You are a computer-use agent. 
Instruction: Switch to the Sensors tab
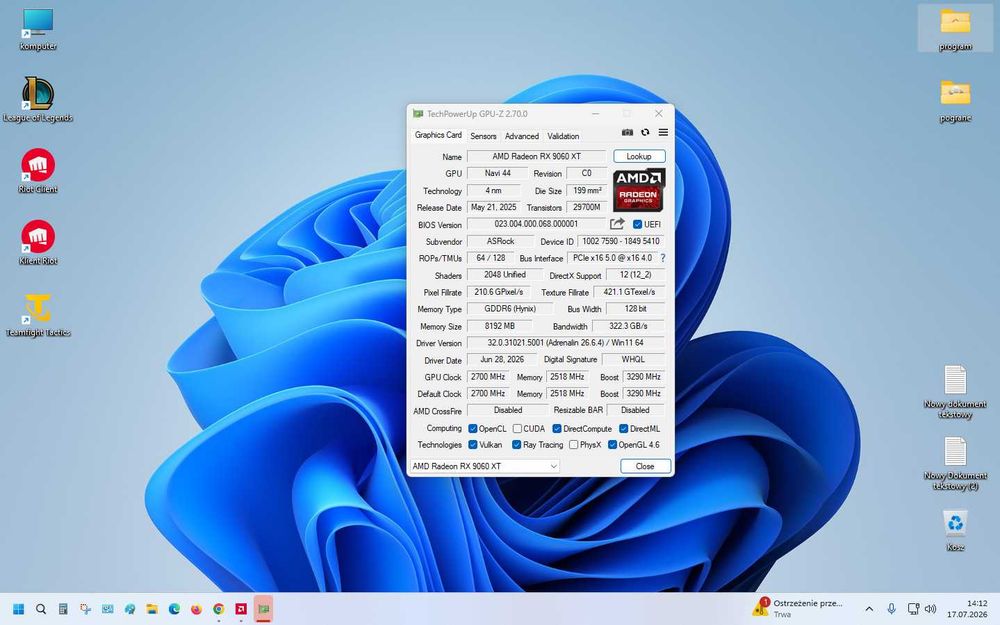pyautogui.click(x=483, y=136)
